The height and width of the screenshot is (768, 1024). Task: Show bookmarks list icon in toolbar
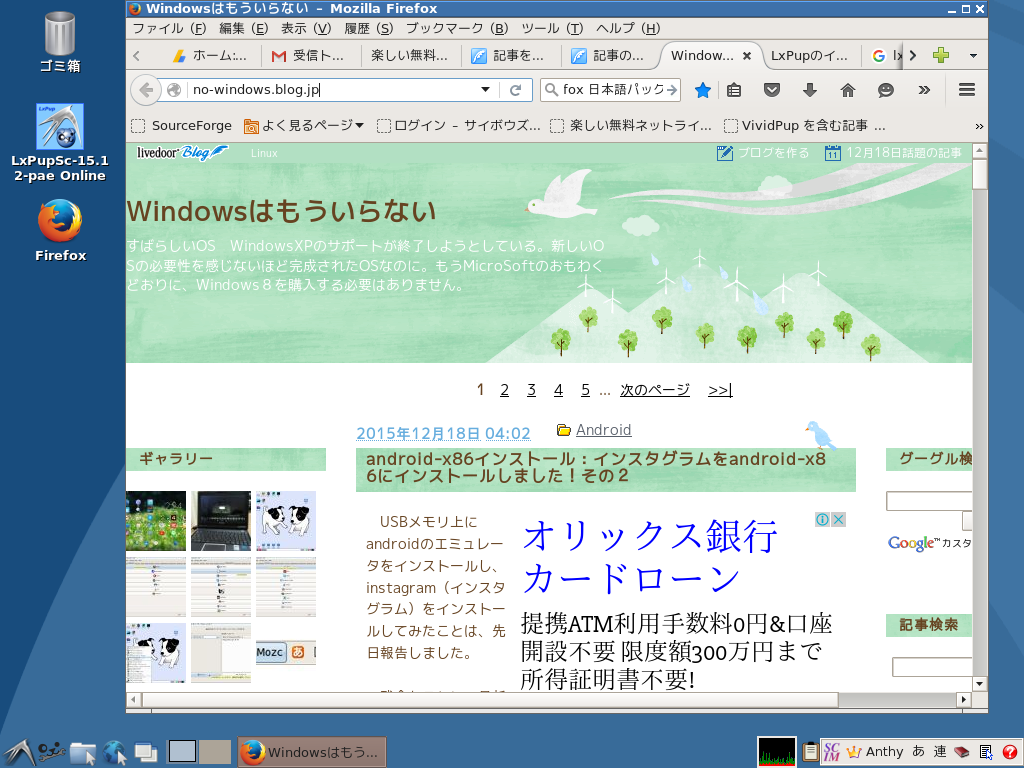click(734, 90)
